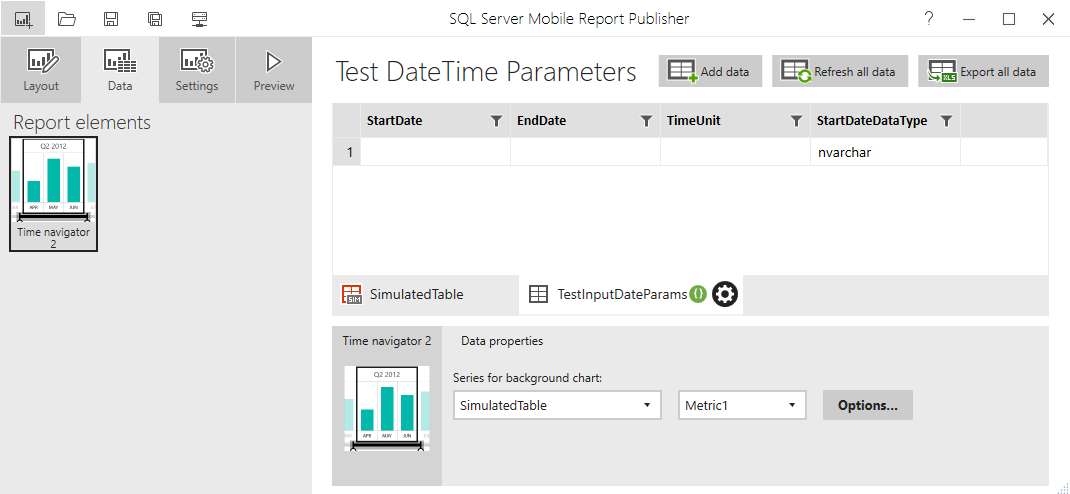1070x494 pixels.
Task: Filter the EndDate column
Action: click(646, 121)
